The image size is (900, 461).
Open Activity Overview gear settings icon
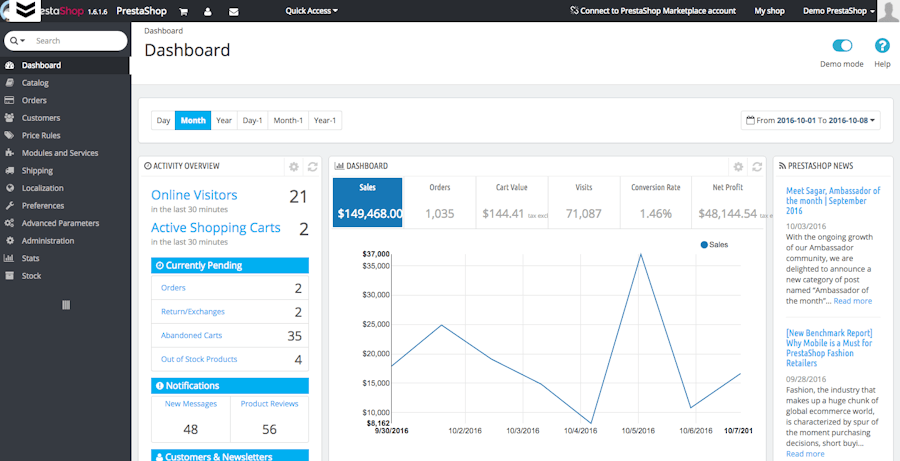[294, 166]
